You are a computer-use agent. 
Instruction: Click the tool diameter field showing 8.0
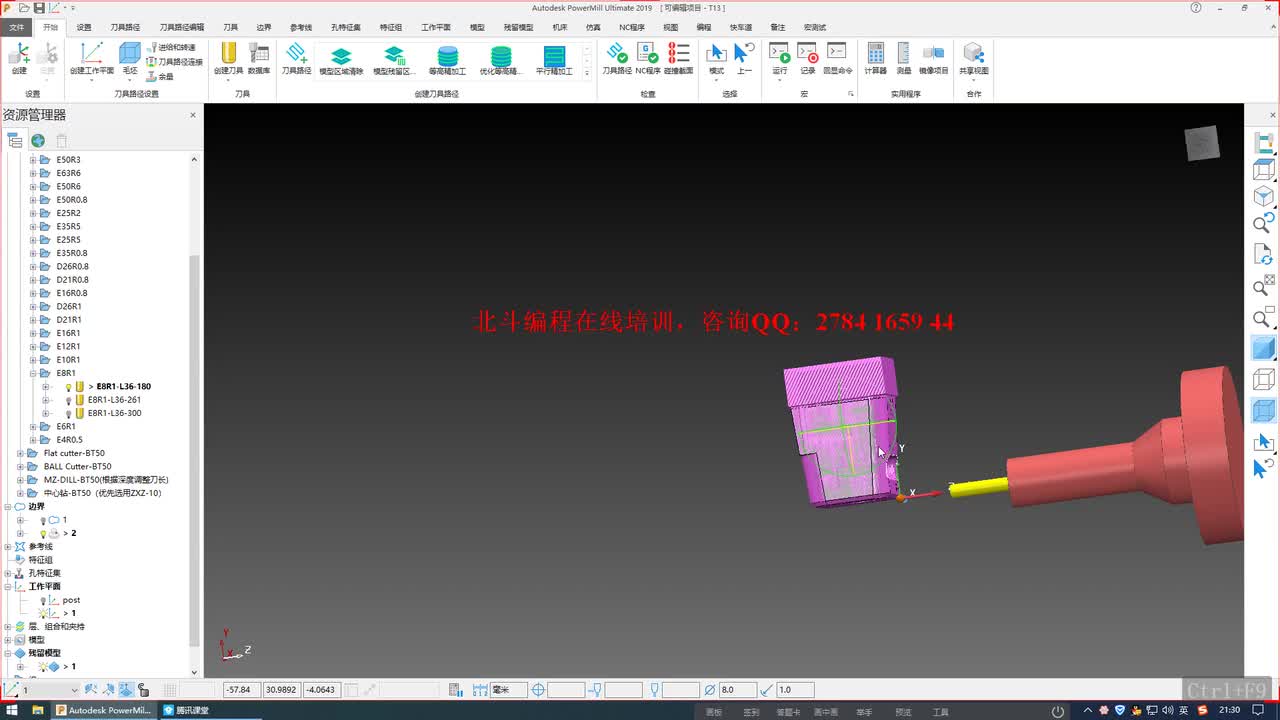[738, 690]
